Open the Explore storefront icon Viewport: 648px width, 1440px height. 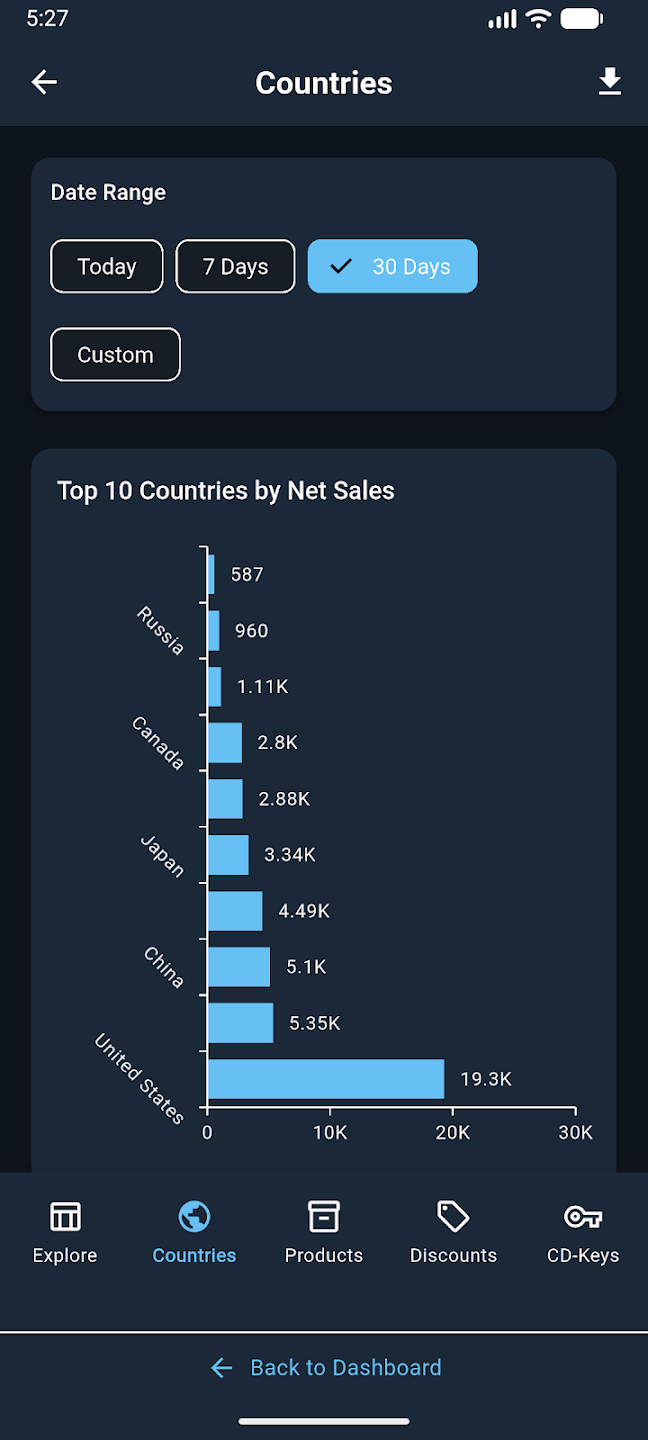click(x=65, y=1216)
